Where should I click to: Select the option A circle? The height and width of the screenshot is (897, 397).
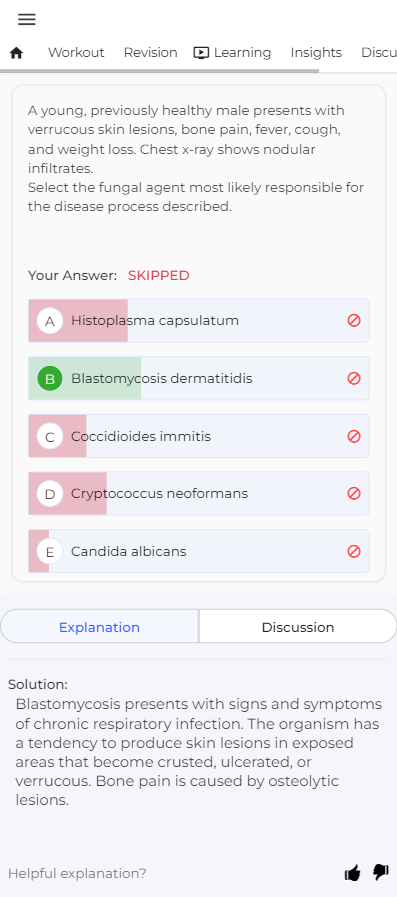[50, 321]
